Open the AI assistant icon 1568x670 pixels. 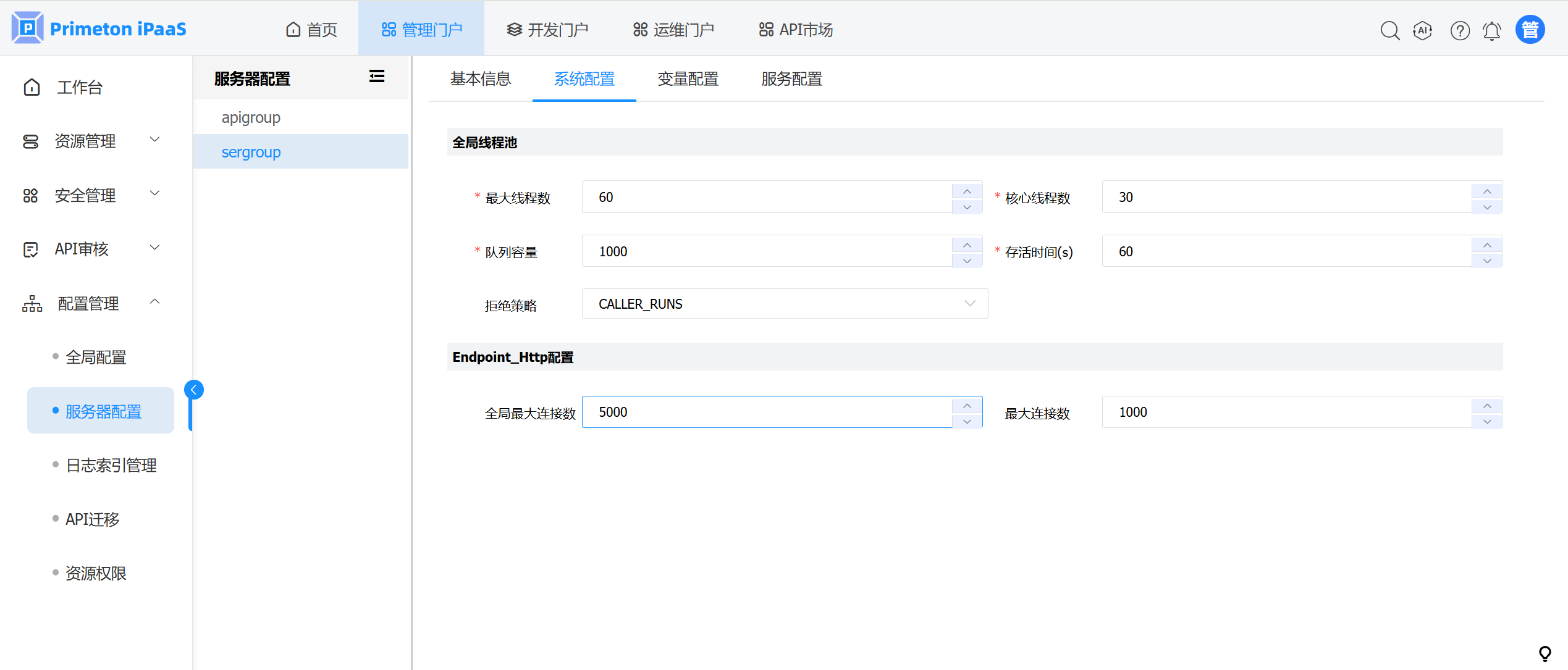pos(1422,30)
